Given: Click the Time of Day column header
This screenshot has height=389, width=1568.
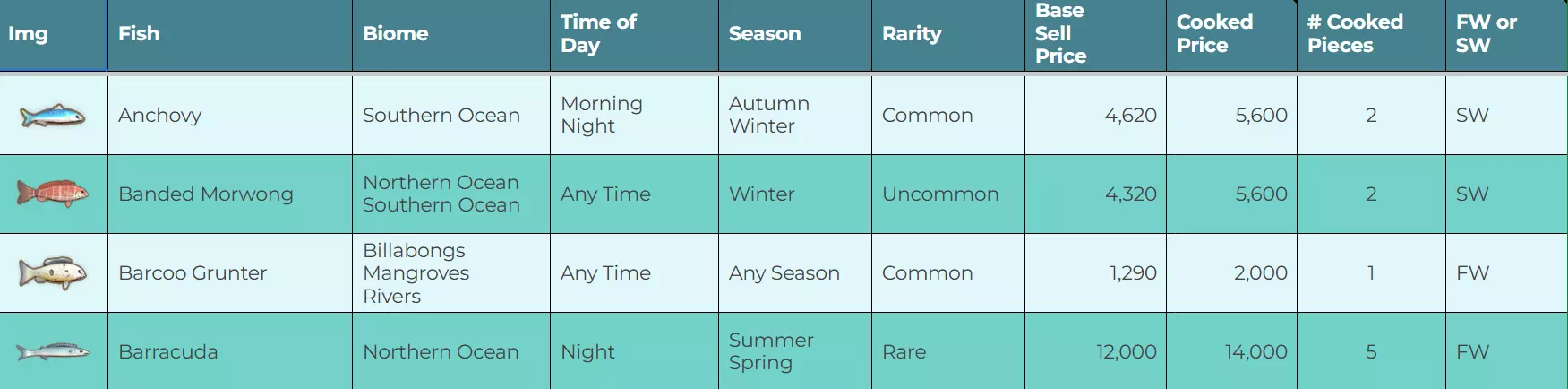Looking at the screenshot, I should 598,34.
